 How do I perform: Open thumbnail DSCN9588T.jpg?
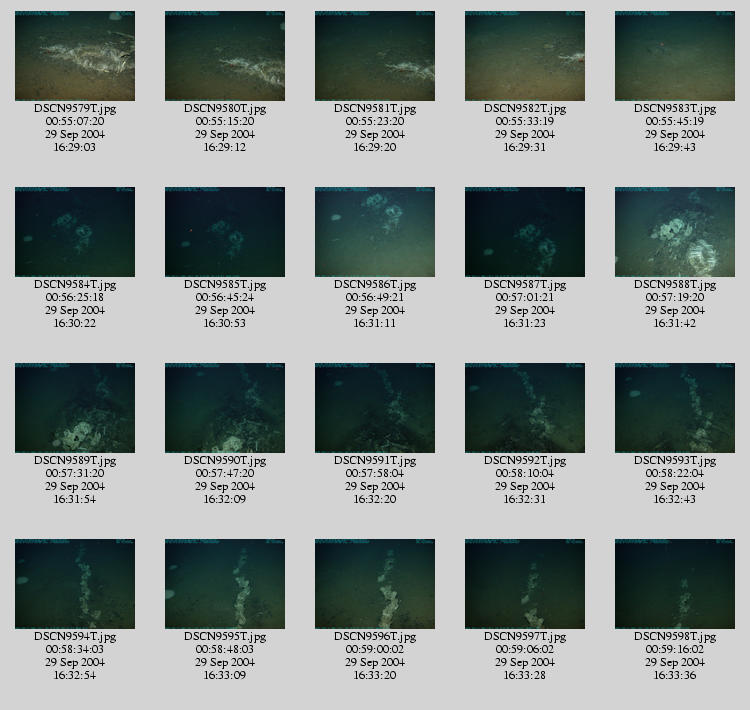[675, 232]
